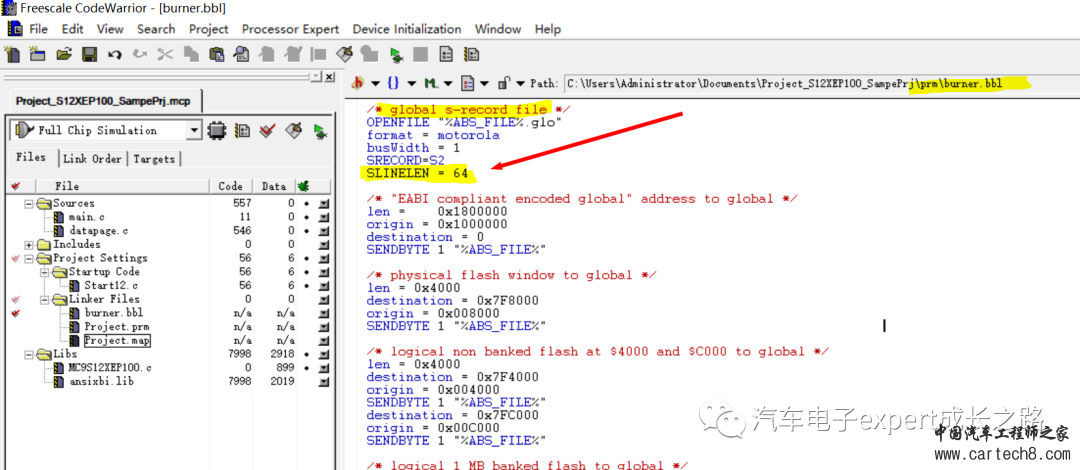Image resolution: width=1080 pixels, height=470 pixels.
Task: Click the Paste clipboard icon
Action: click(216, 54)
